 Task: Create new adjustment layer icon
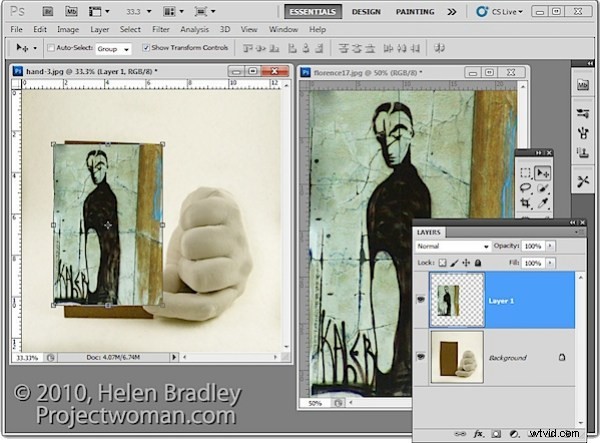tap(514, 434)
